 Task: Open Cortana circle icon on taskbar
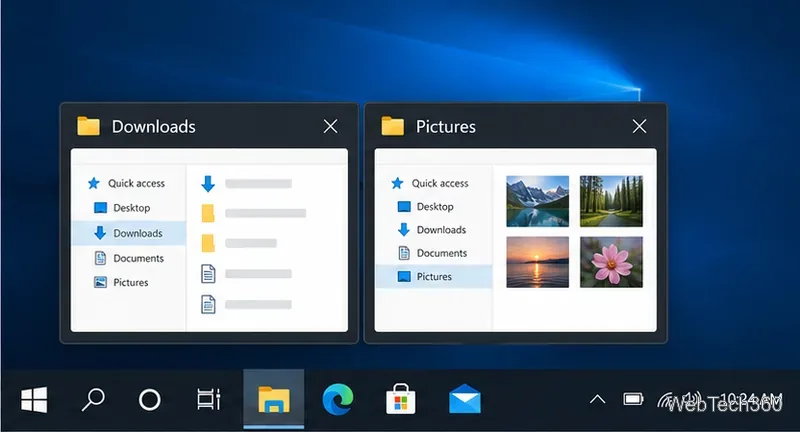coord(149,400)
